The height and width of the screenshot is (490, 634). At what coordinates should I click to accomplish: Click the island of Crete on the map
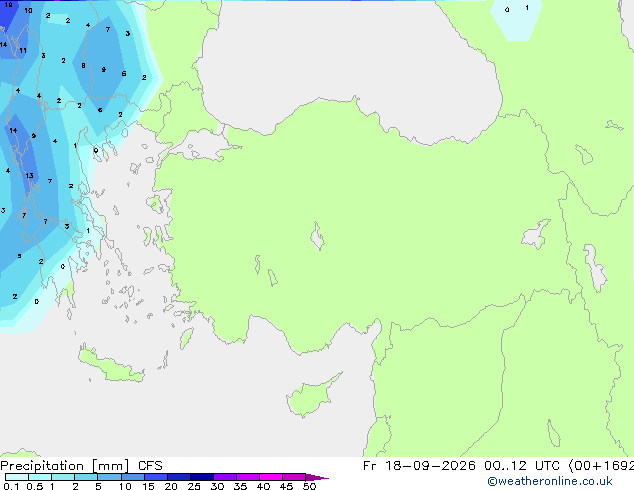click(x=111, y=366)
